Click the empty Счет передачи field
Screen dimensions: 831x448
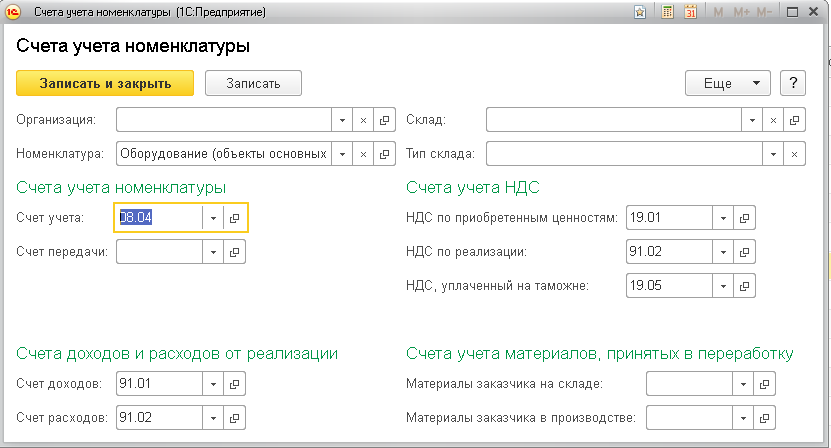pos(159,252)
